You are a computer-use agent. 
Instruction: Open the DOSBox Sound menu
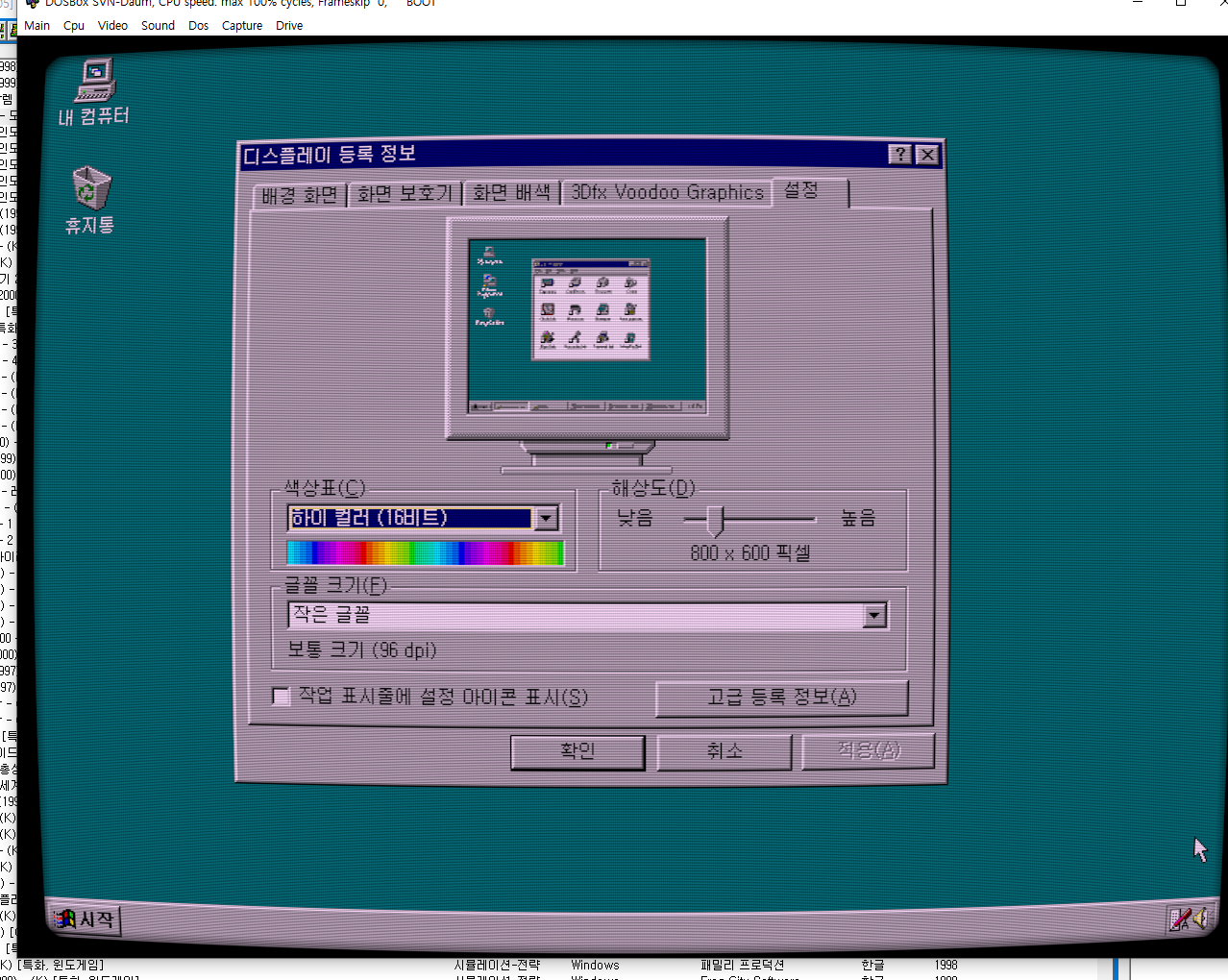(158, 26)
